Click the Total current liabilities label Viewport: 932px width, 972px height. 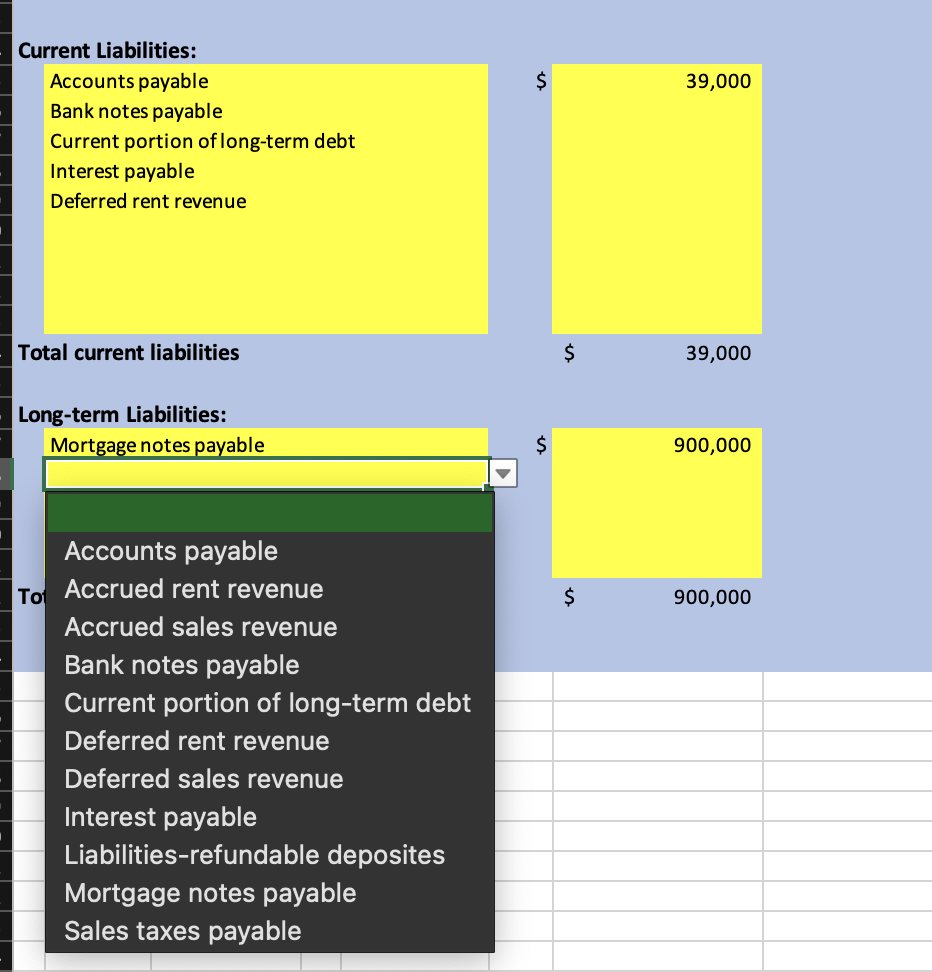130,352
